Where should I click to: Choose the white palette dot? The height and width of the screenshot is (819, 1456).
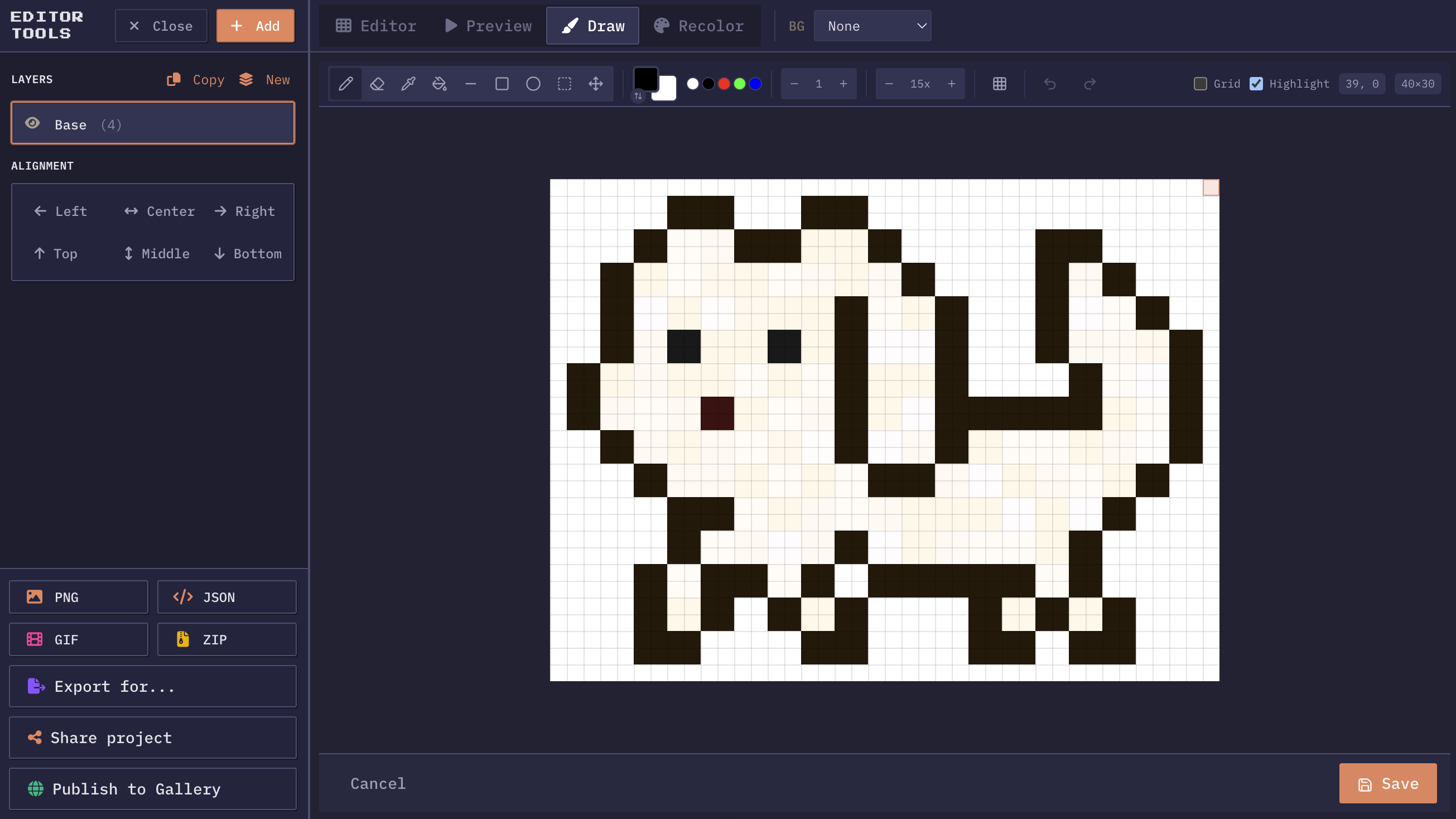click(x=692, y=84)
